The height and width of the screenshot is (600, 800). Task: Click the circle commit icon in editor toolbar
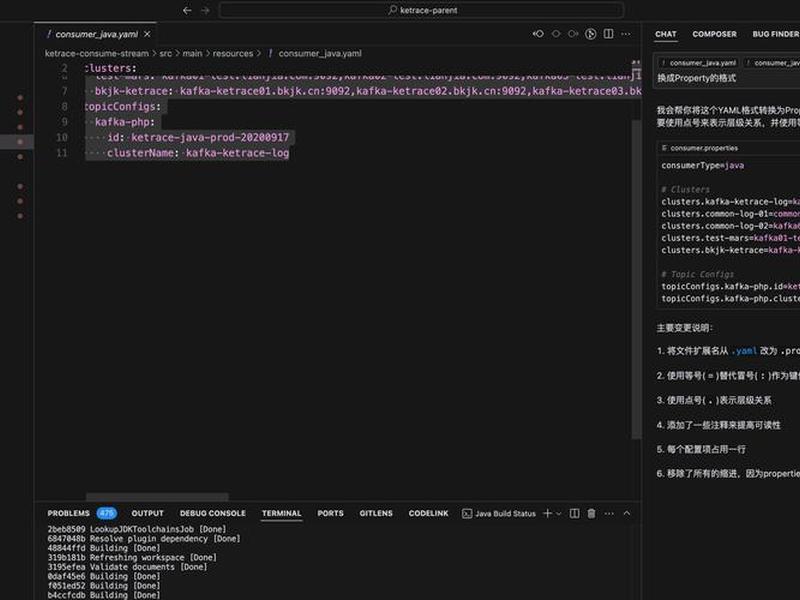[x=556, y=34]
